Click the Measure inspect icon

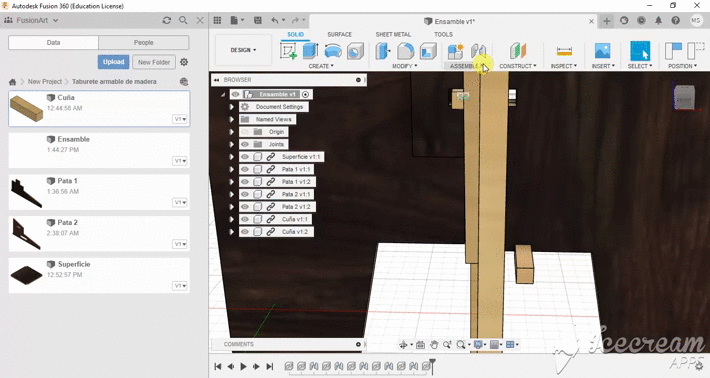click(x=564, y=51)
